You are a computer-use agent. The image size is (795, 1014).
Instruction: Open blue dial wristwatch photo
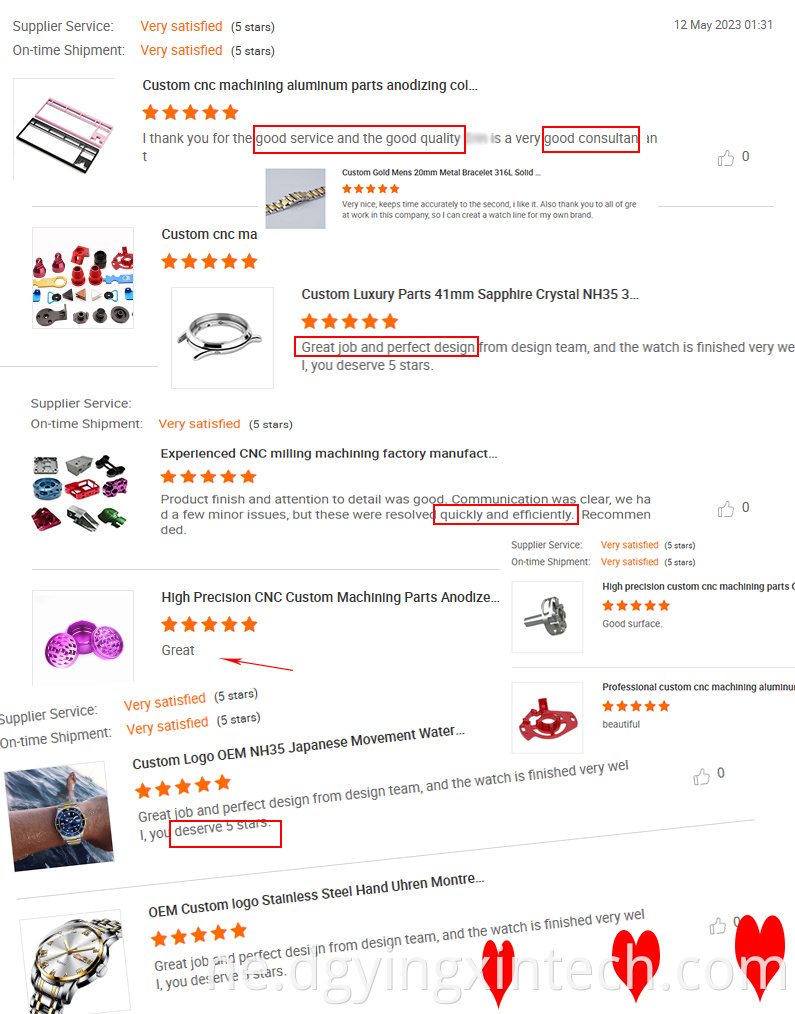point(60,817)
